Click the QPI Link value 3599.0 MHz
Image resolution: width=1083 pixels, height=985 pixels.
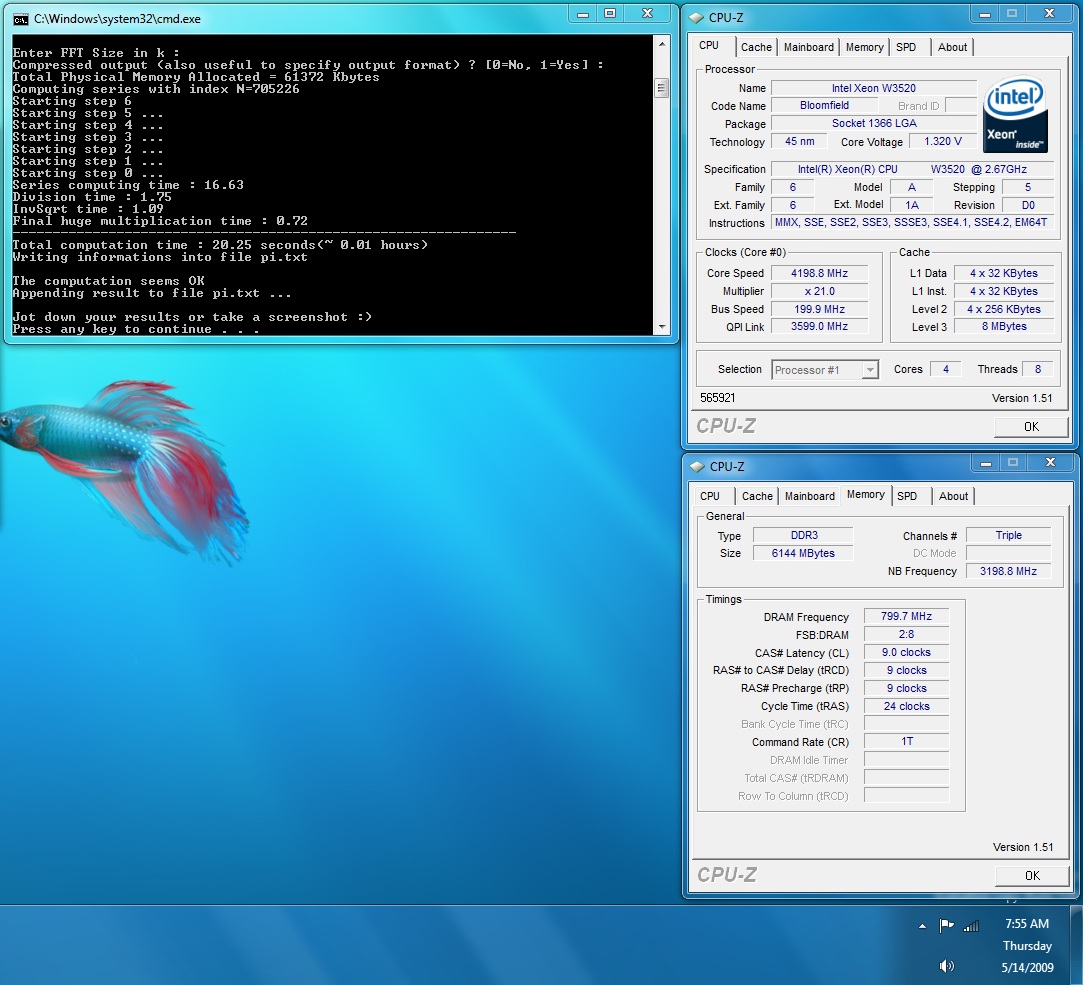(x=819, y=327)
